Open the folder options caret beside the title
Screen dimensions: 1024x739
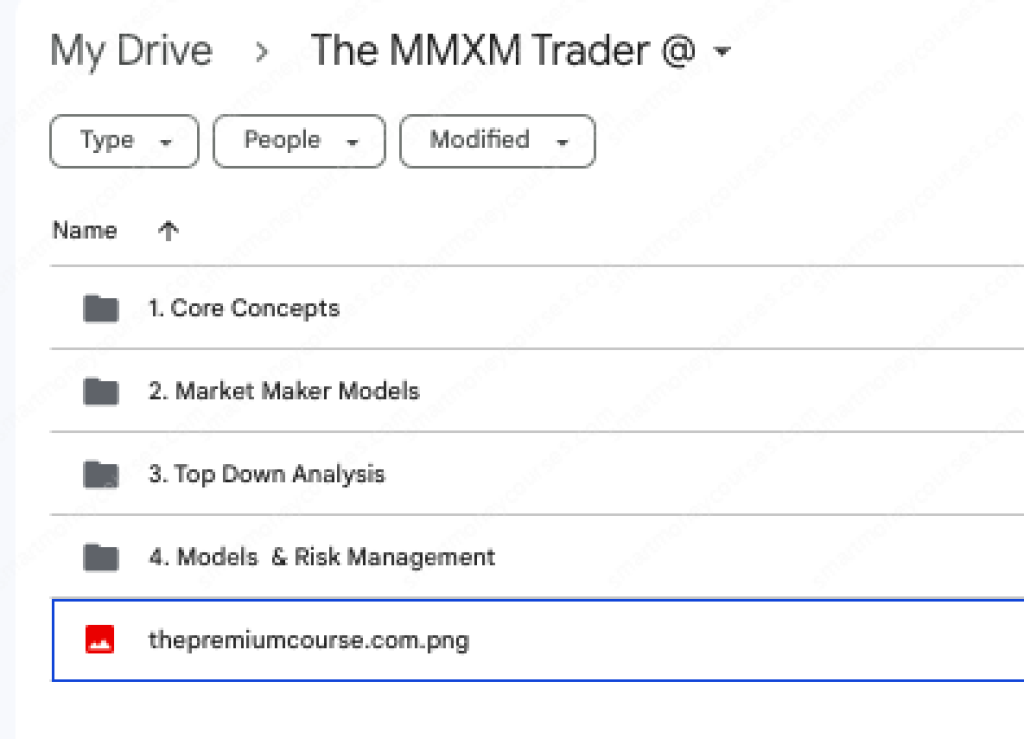pos(723,51)
